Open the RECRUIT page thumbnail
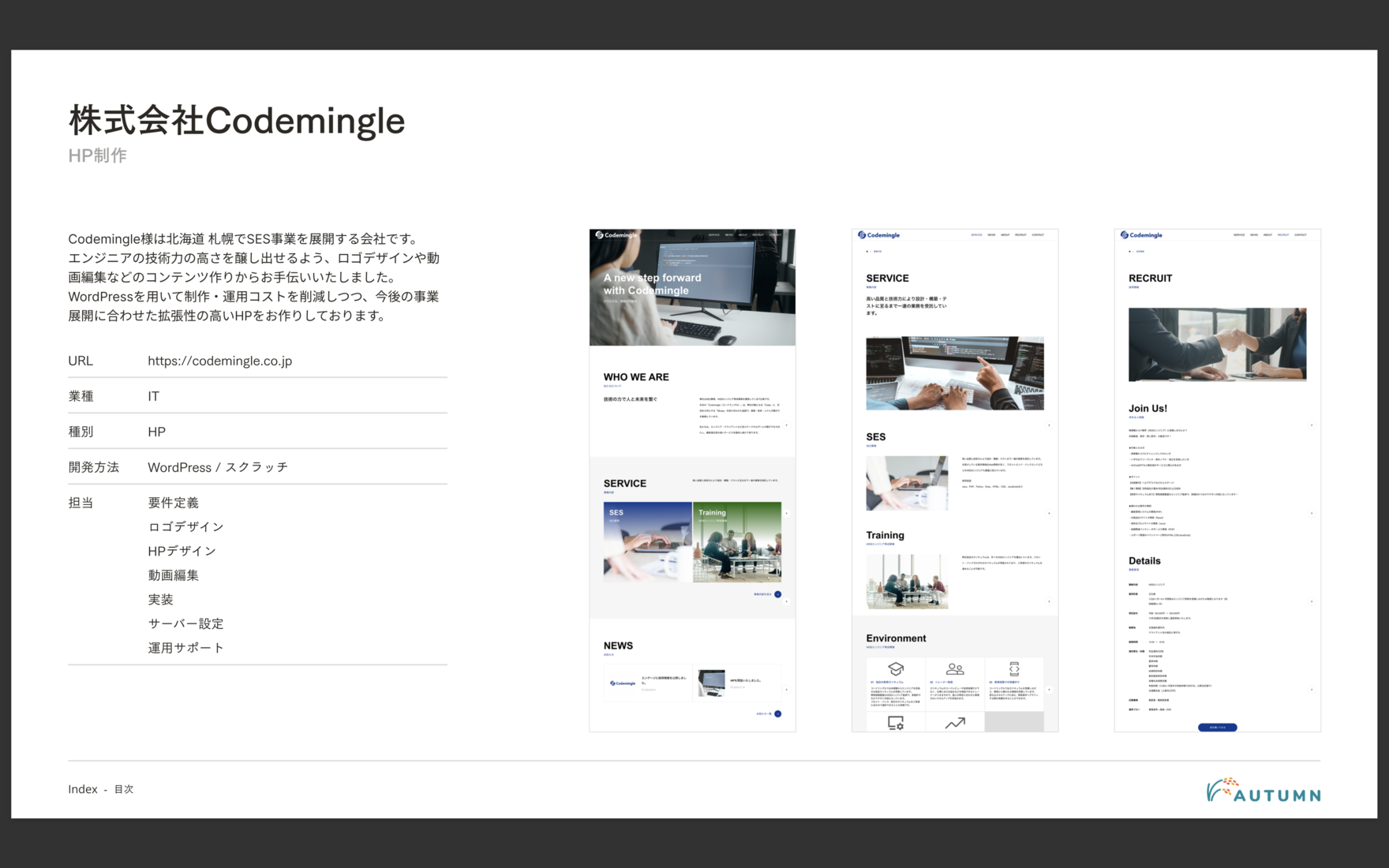Viewport: 1389px width, 868px height. click(1217, 480)
